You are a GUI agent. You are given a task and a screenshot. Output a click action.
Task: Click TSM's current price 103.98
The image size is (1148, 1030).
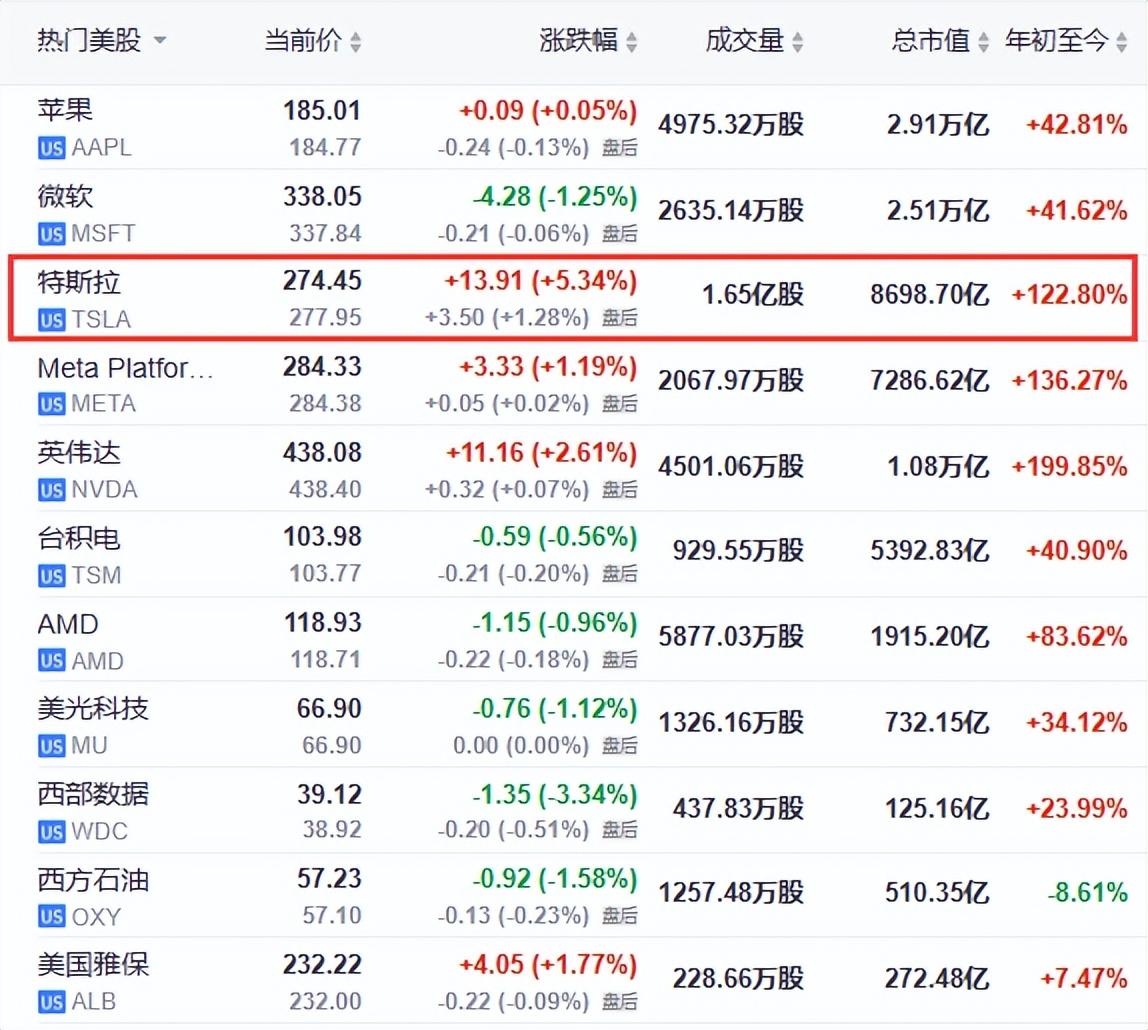322,537
